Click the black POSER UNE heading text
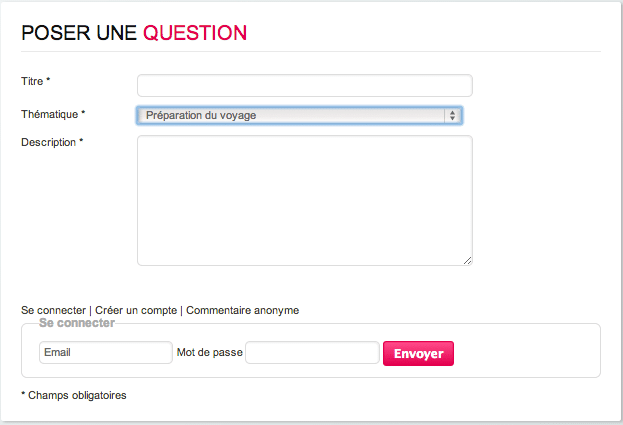 pyautogui.click(x=79, y=33)
